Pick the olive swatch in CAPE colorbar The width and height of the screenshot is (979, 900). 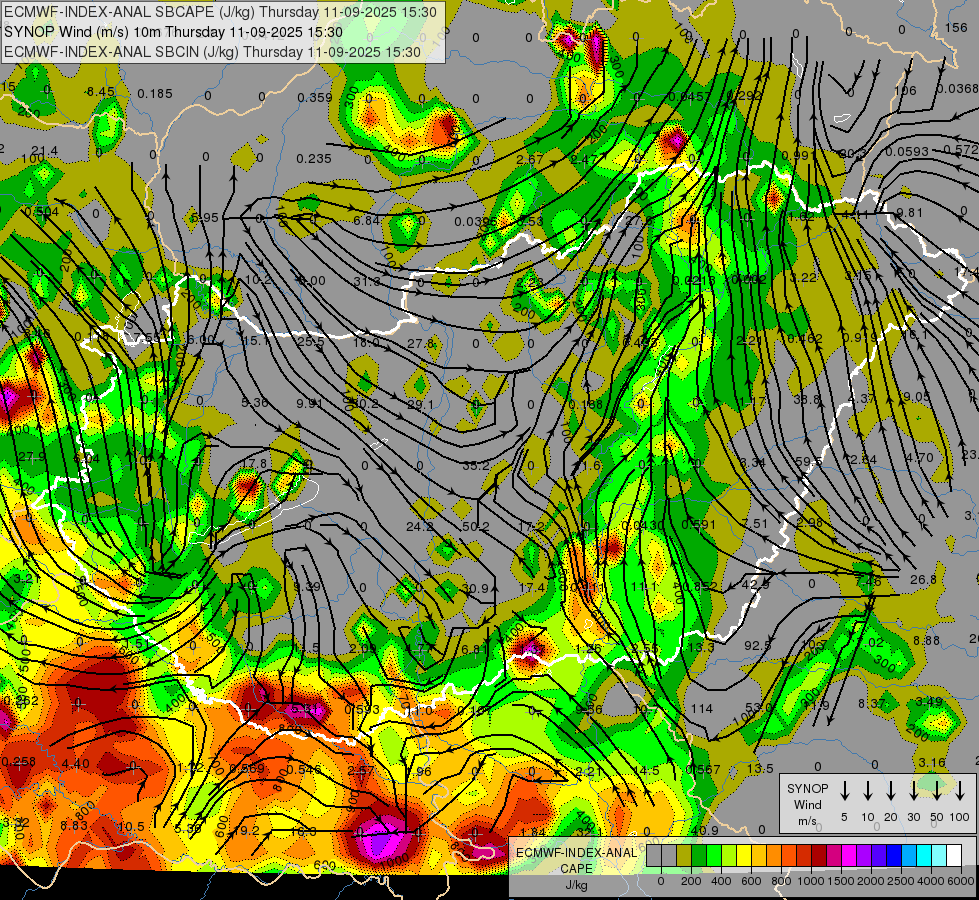coord(684,855)
